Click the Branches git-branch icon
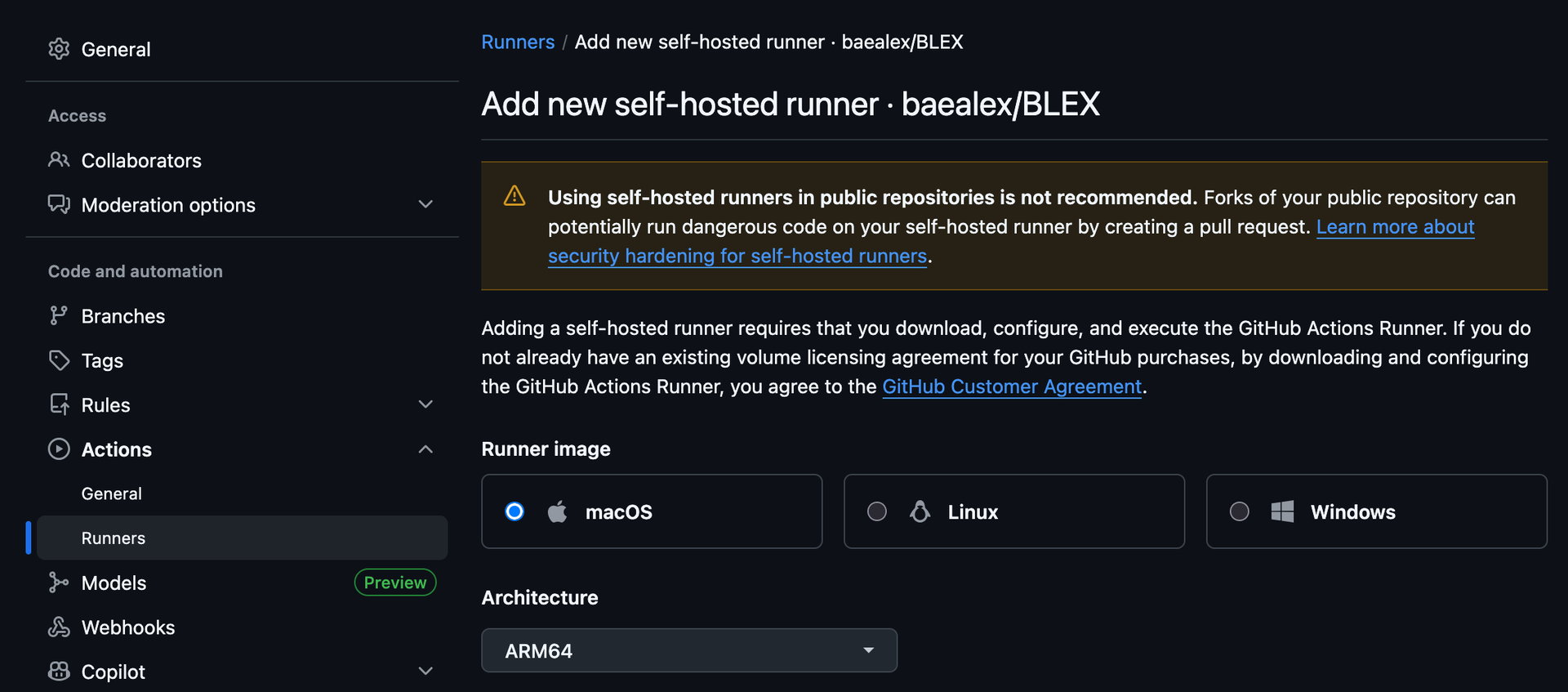Image resolution: width=1568 pixels, height=692 pixels. (x=59, y=316)
